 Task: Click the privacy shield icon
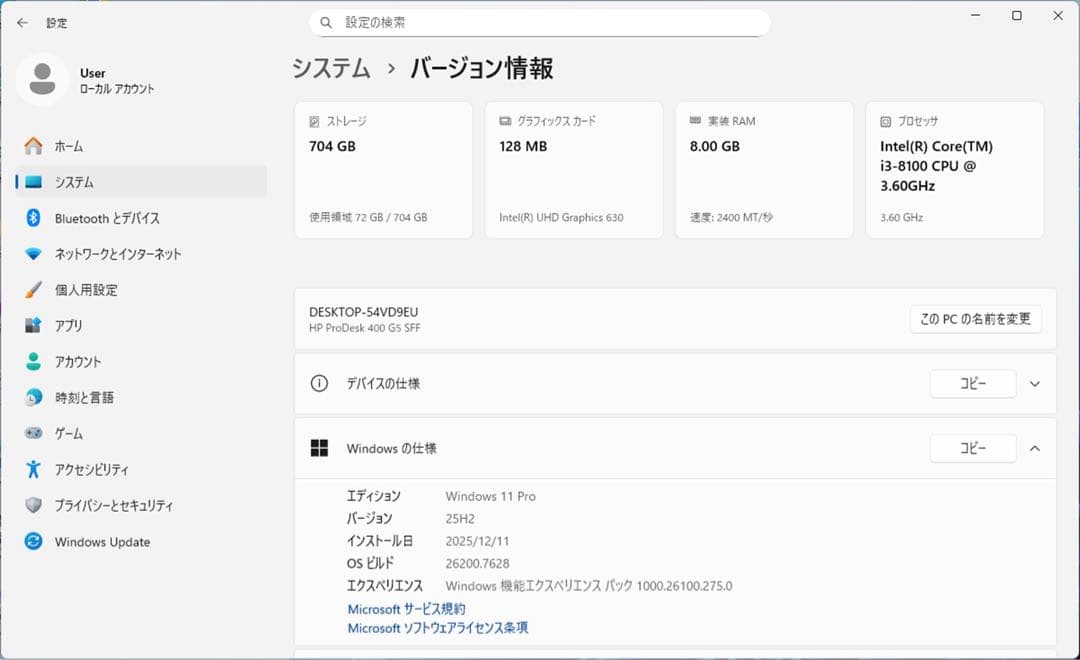pyautogui.click(x=33, y=505)
